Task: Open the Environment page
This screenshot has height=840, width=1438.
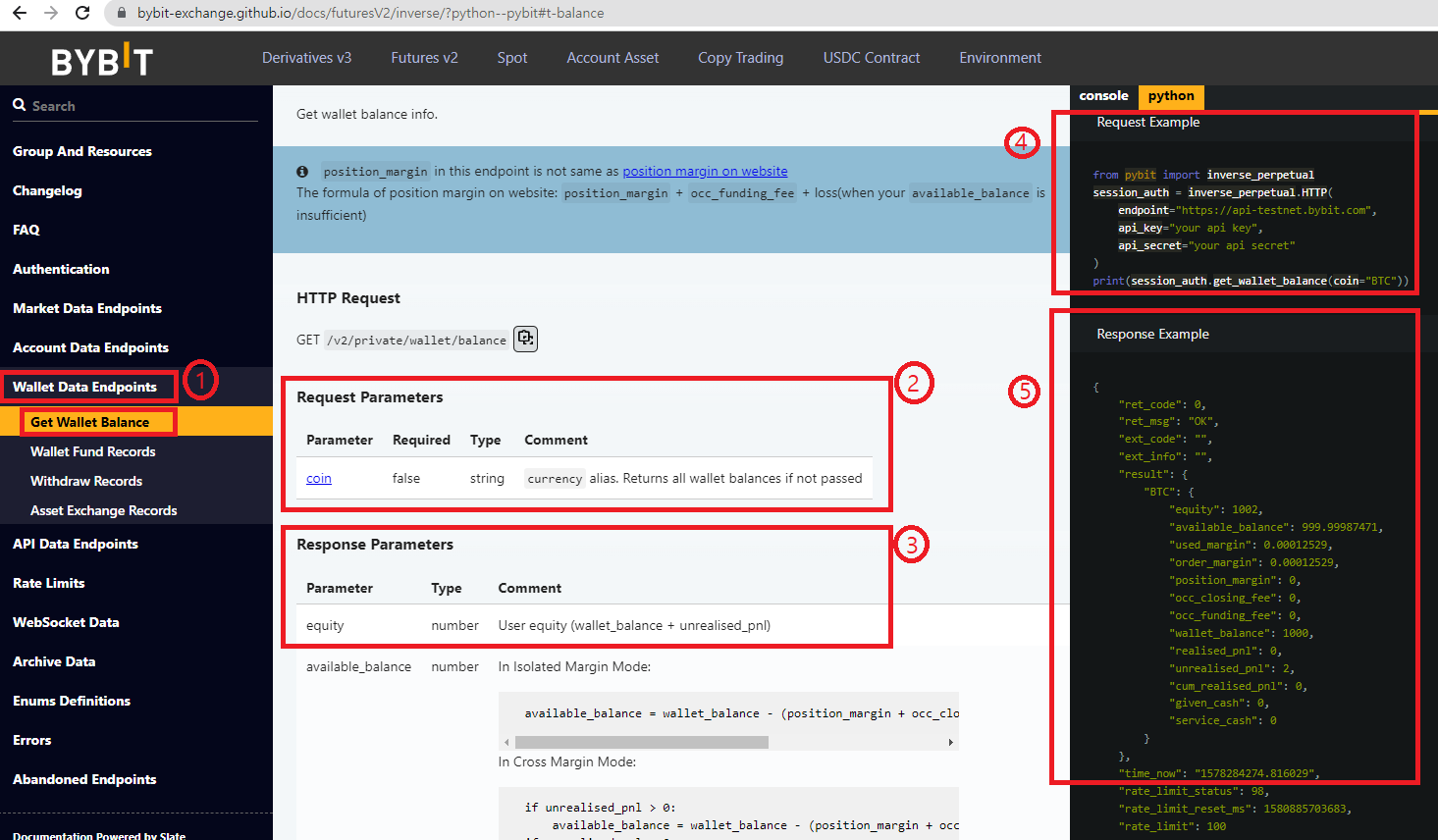Action: [1000, 58]
